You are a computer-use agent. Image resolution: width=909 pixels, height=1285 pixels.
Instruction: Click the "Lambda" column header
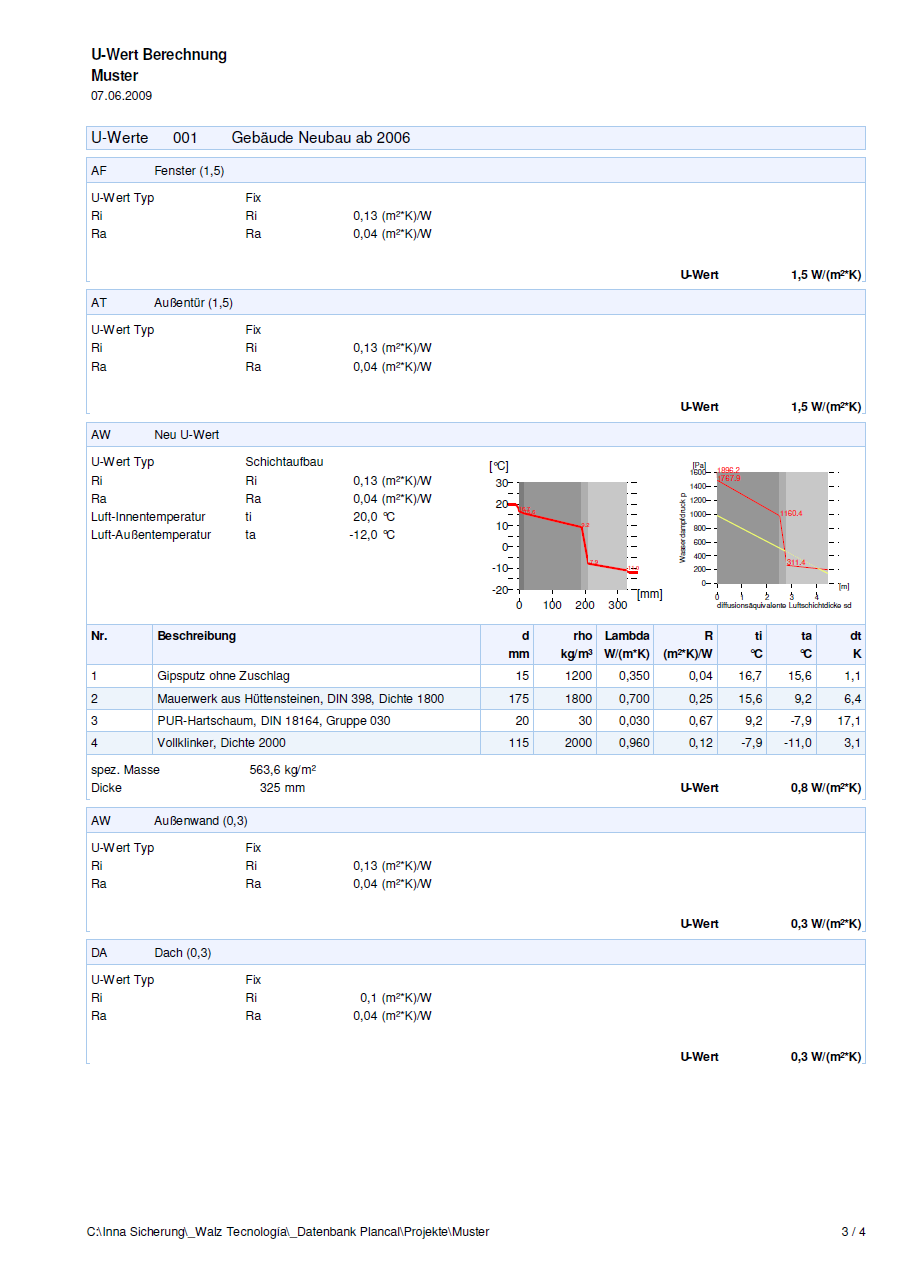pos(627,636)
